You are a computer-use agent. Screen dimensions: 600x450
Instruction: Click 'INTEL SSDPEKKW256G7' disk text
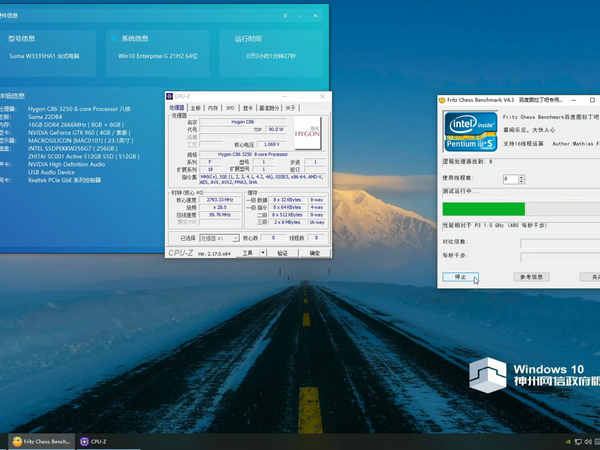pos(61,148)
